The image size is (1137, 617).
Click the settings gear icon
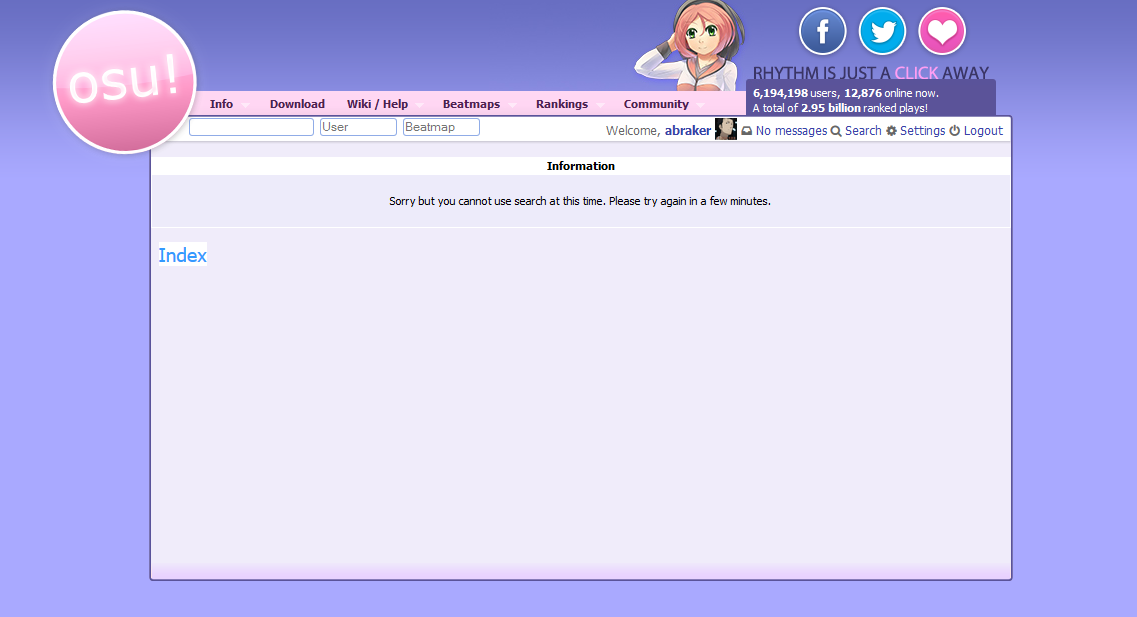891,131
